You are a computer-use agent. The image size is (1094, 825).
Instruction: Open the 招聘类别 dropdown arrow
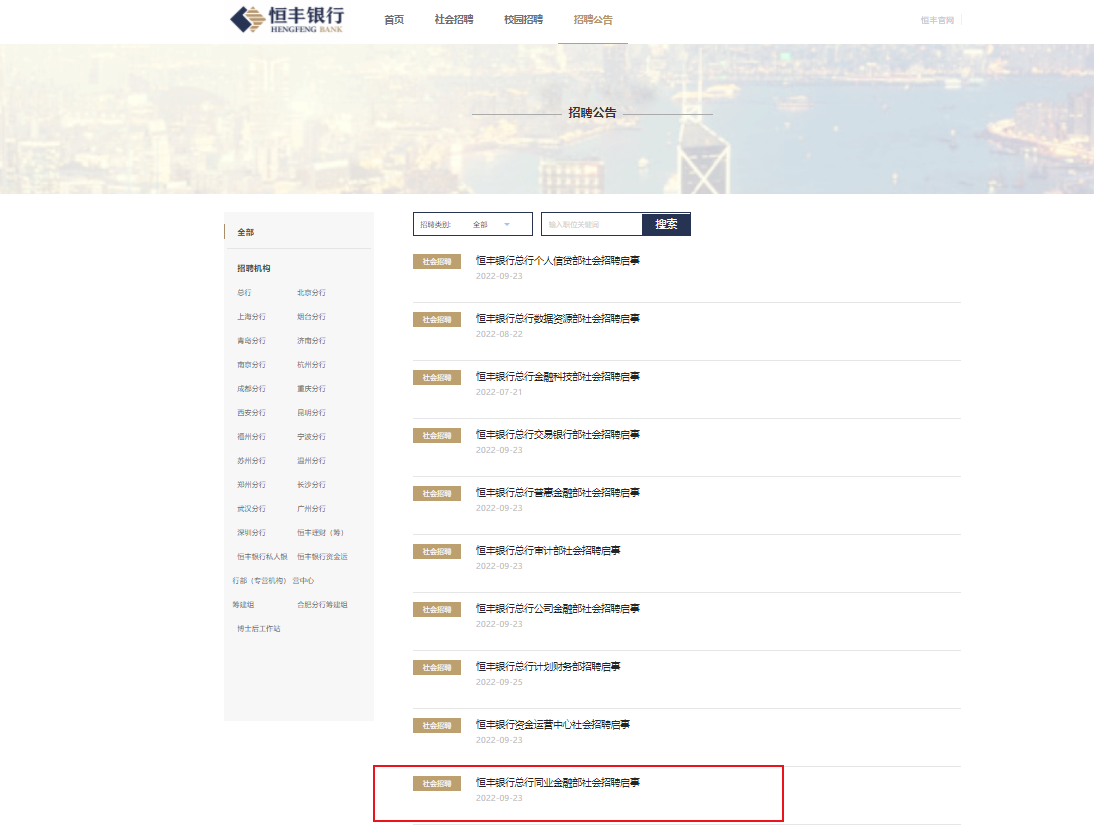pos(506,225)
